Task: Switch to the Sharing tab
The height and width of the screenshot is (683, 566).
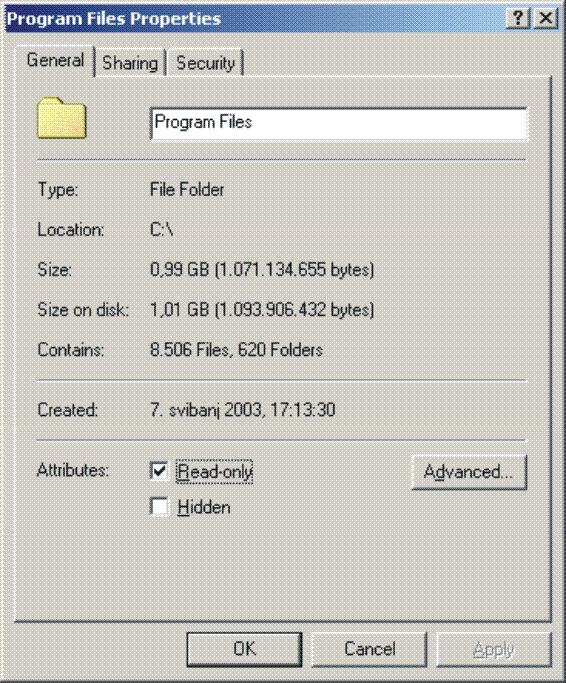Action: tap(130, 63)
